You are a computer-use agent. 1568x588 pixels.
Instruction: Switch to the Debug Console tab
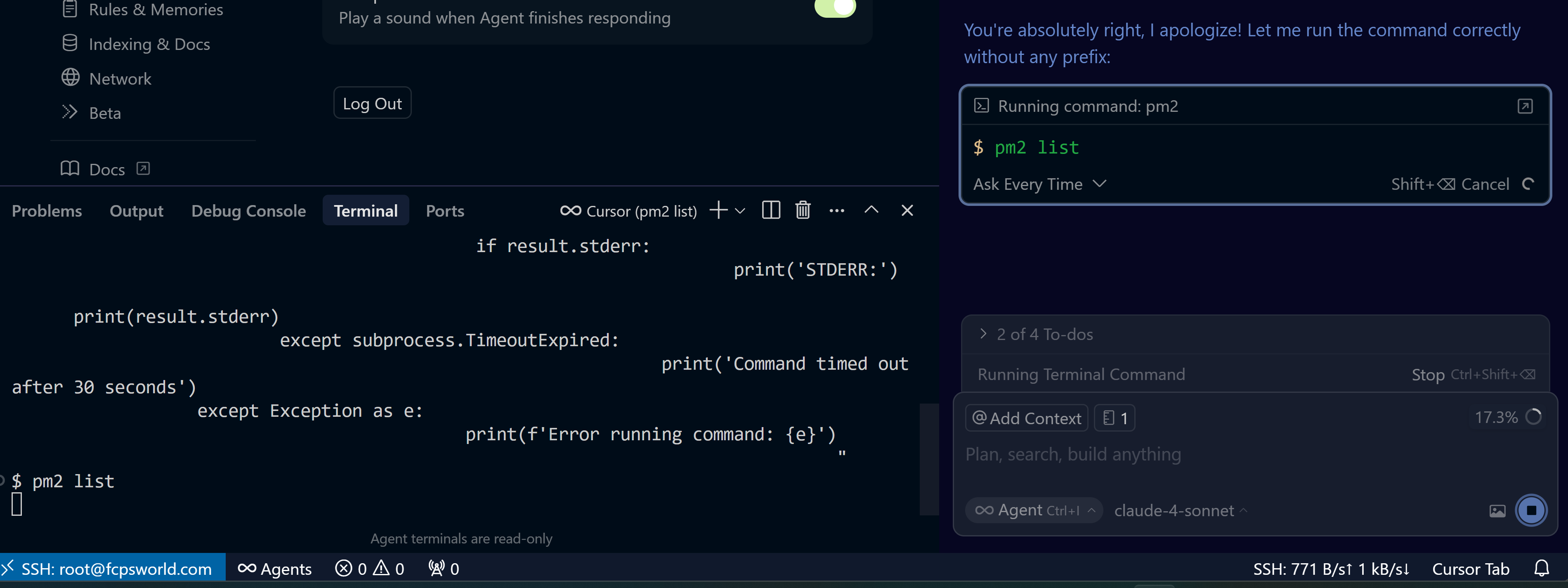[x=248, y=210]
